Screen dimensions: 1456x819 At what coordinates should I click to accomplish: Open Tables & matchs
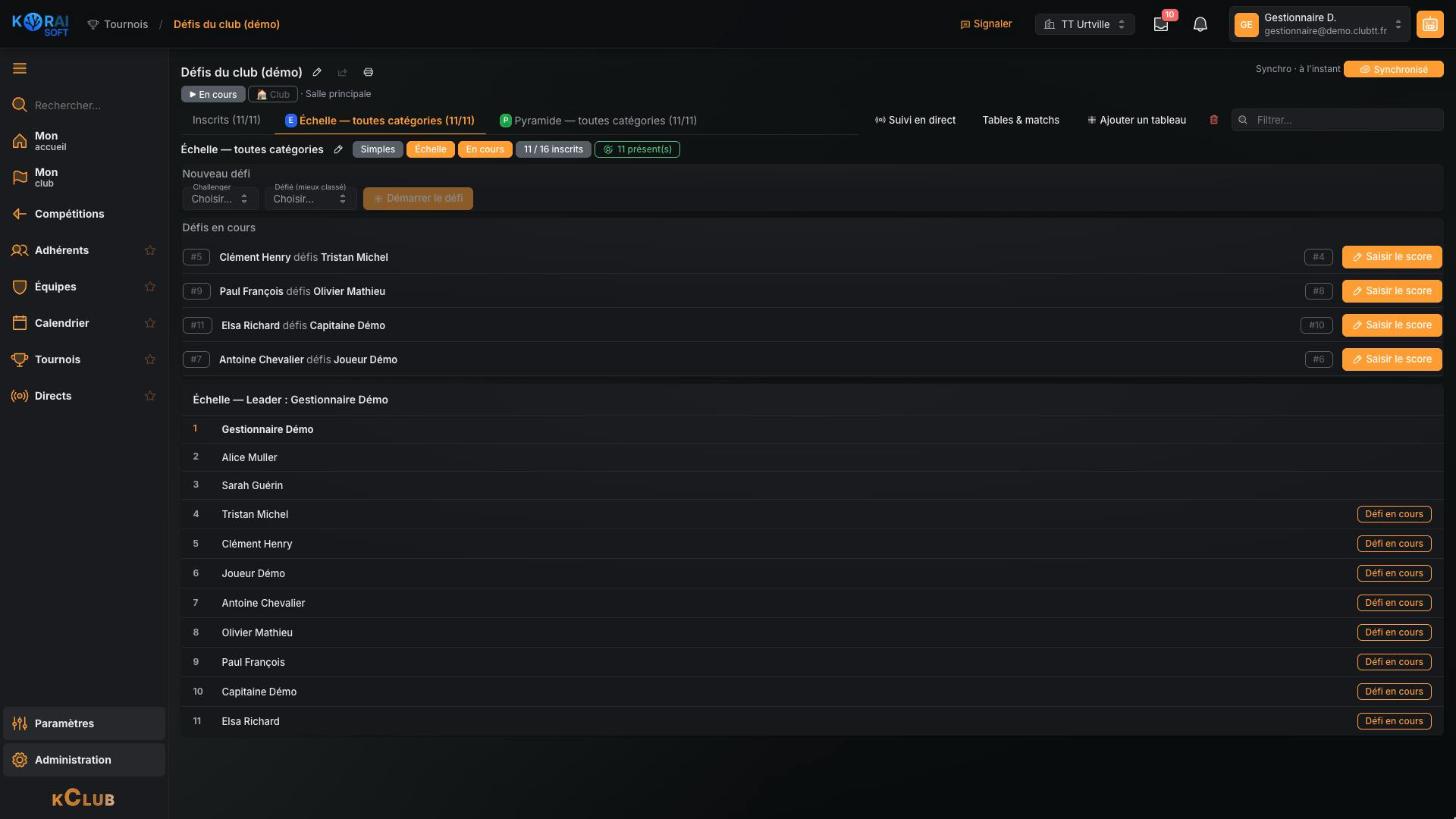point(1020,120)
